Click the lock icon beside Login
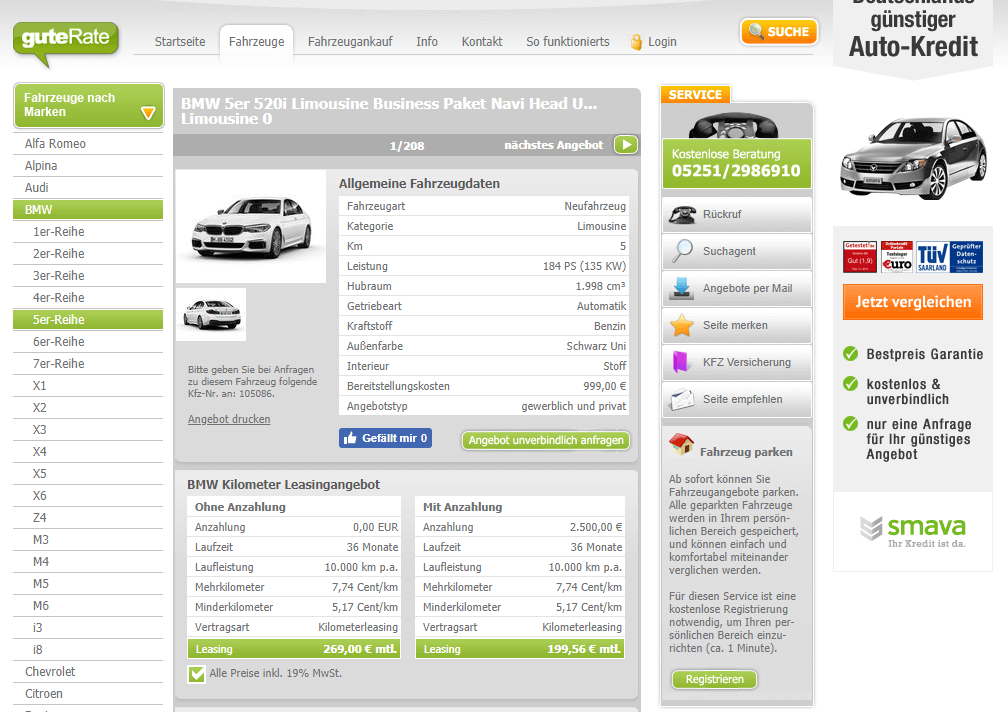 coord(636,42)
